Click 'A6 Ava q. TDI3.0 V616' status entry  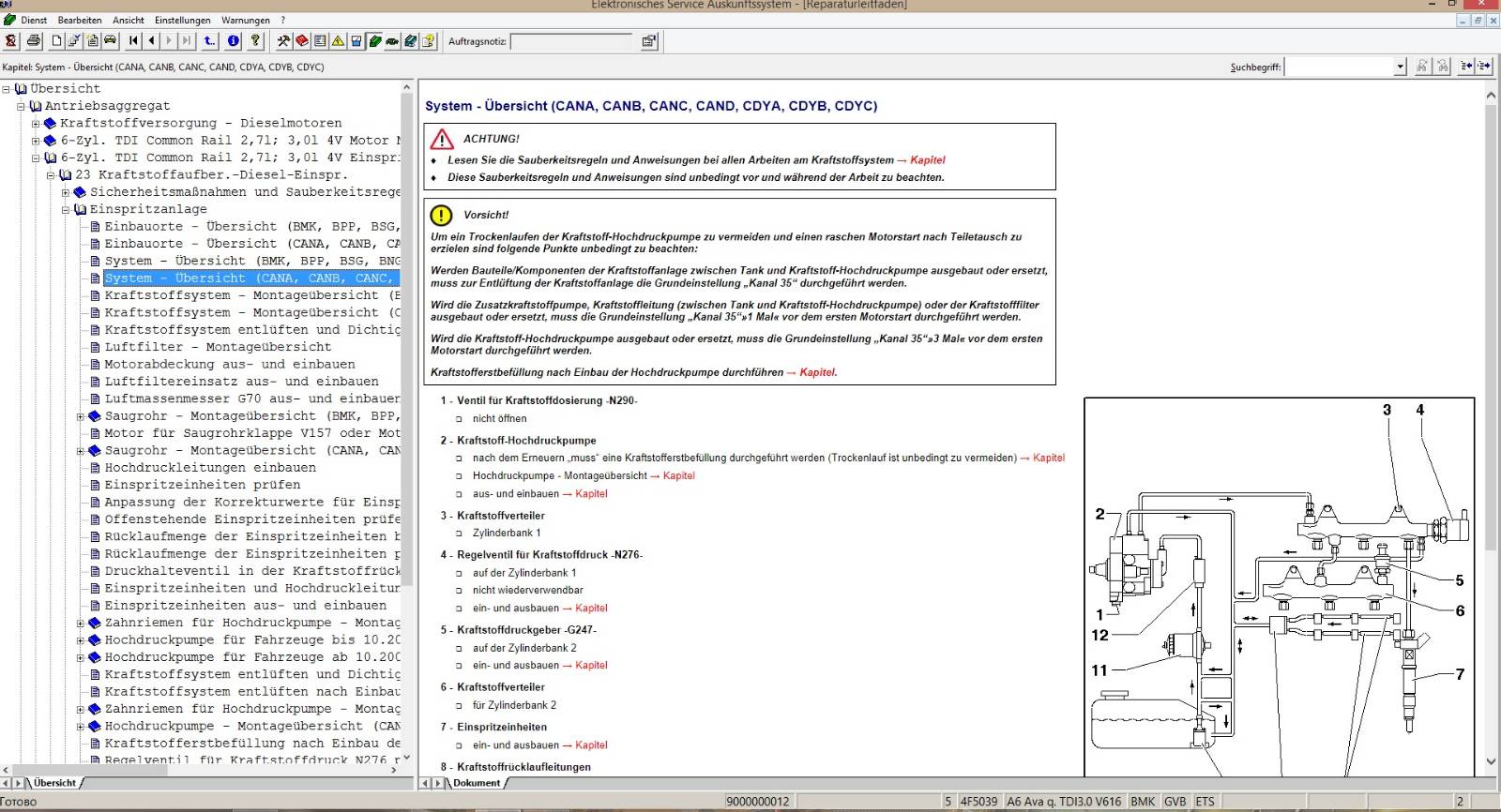(x=1064, y=802)
